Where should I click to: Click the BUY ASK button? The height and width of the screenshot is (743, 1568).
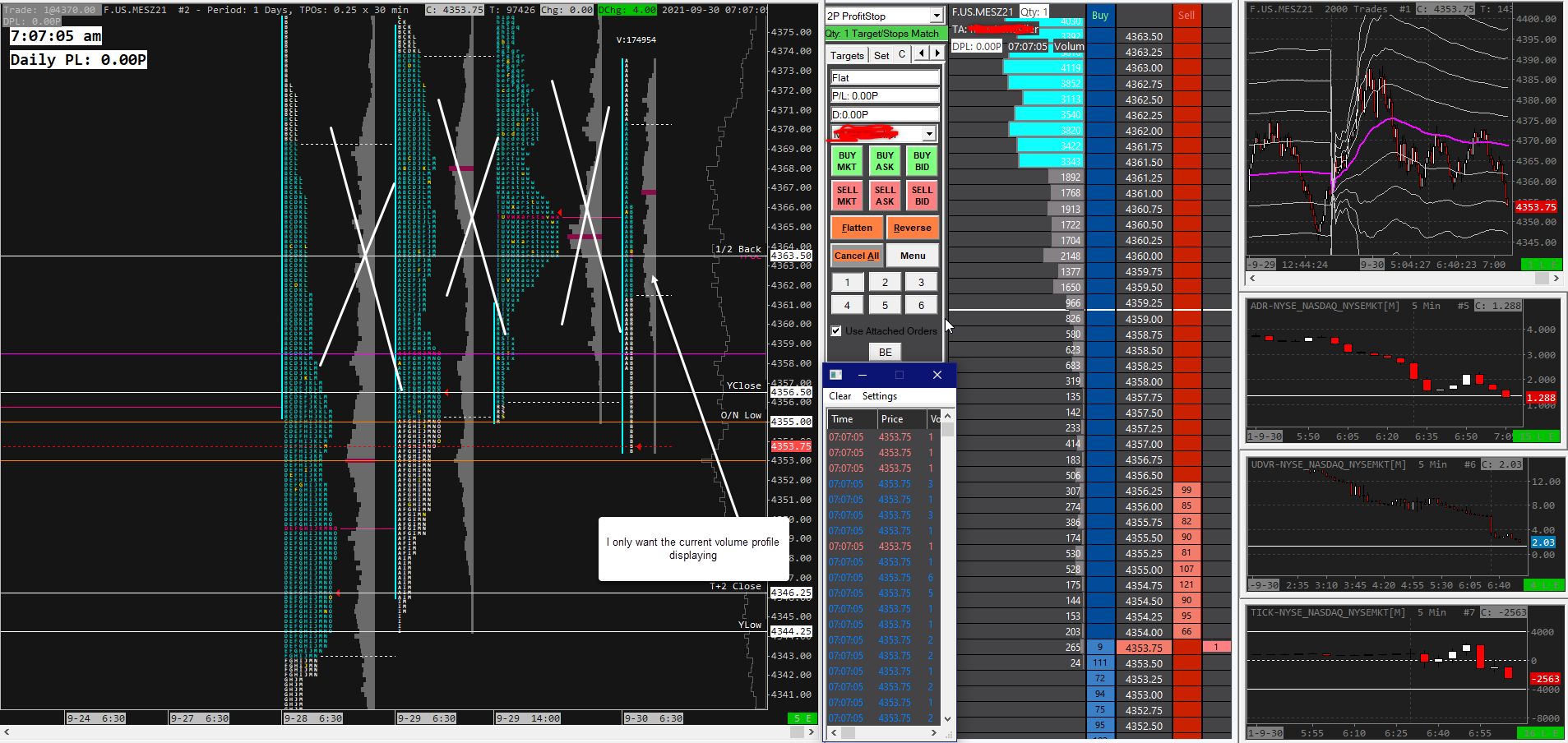click(885, 161)
